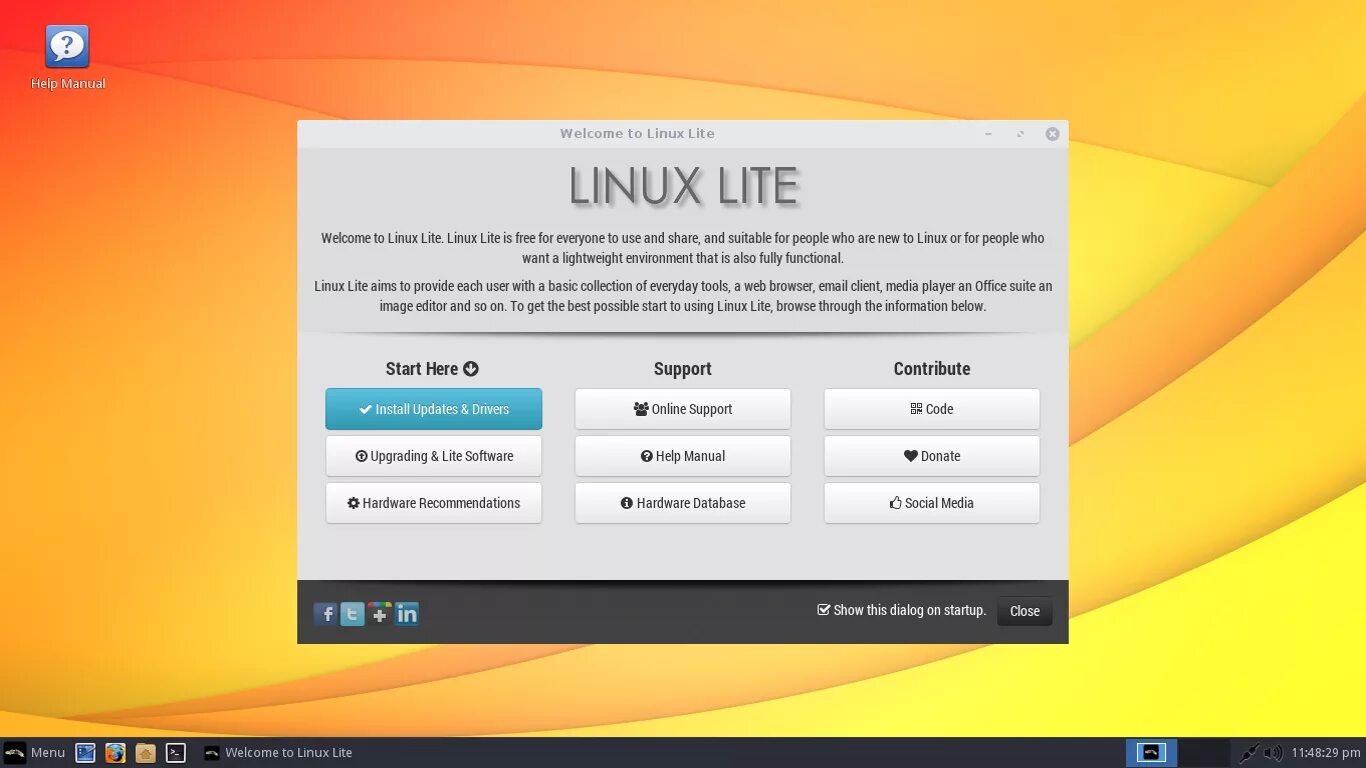This screenshot has width=1366, height=768.
Task: Click the clock showing 11:48:29 pm
Action: (x=1326, y=753)
